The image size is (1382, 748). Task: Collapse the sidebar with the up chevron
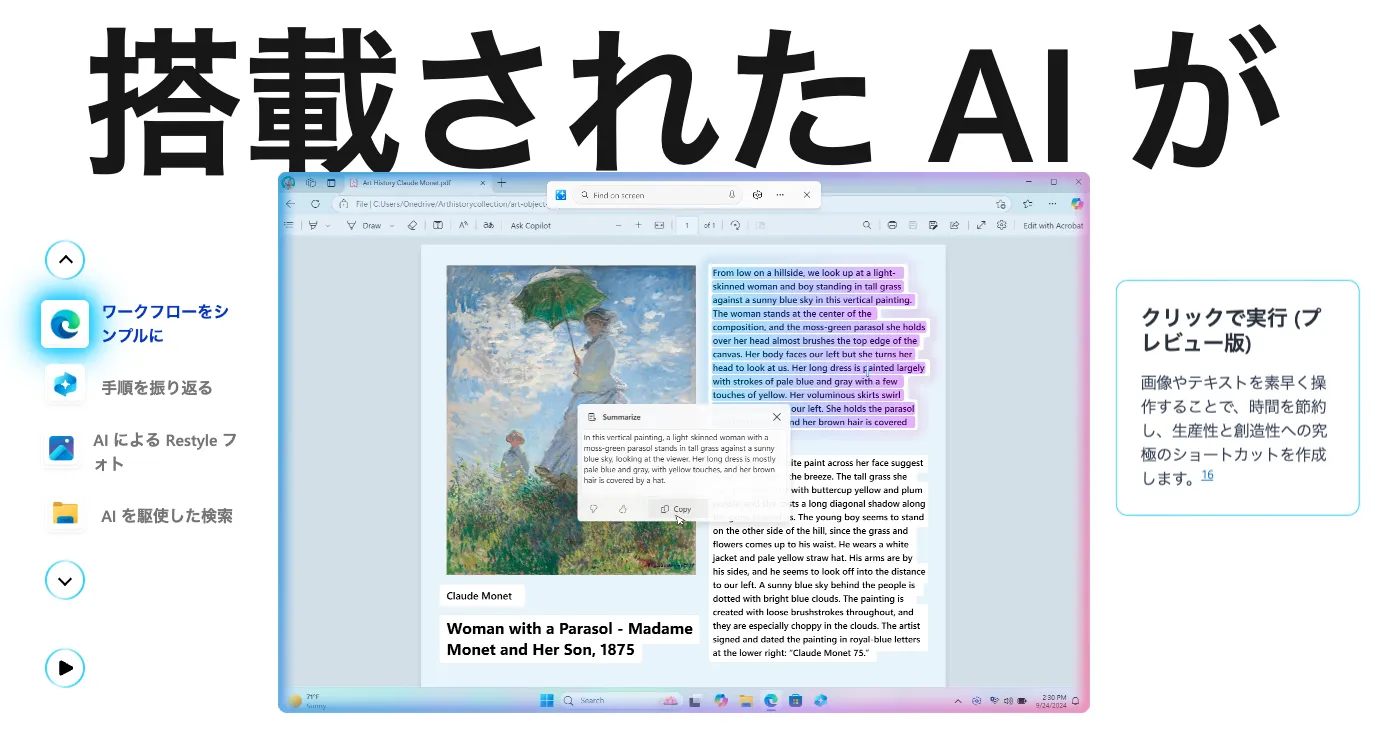point(65,259)
